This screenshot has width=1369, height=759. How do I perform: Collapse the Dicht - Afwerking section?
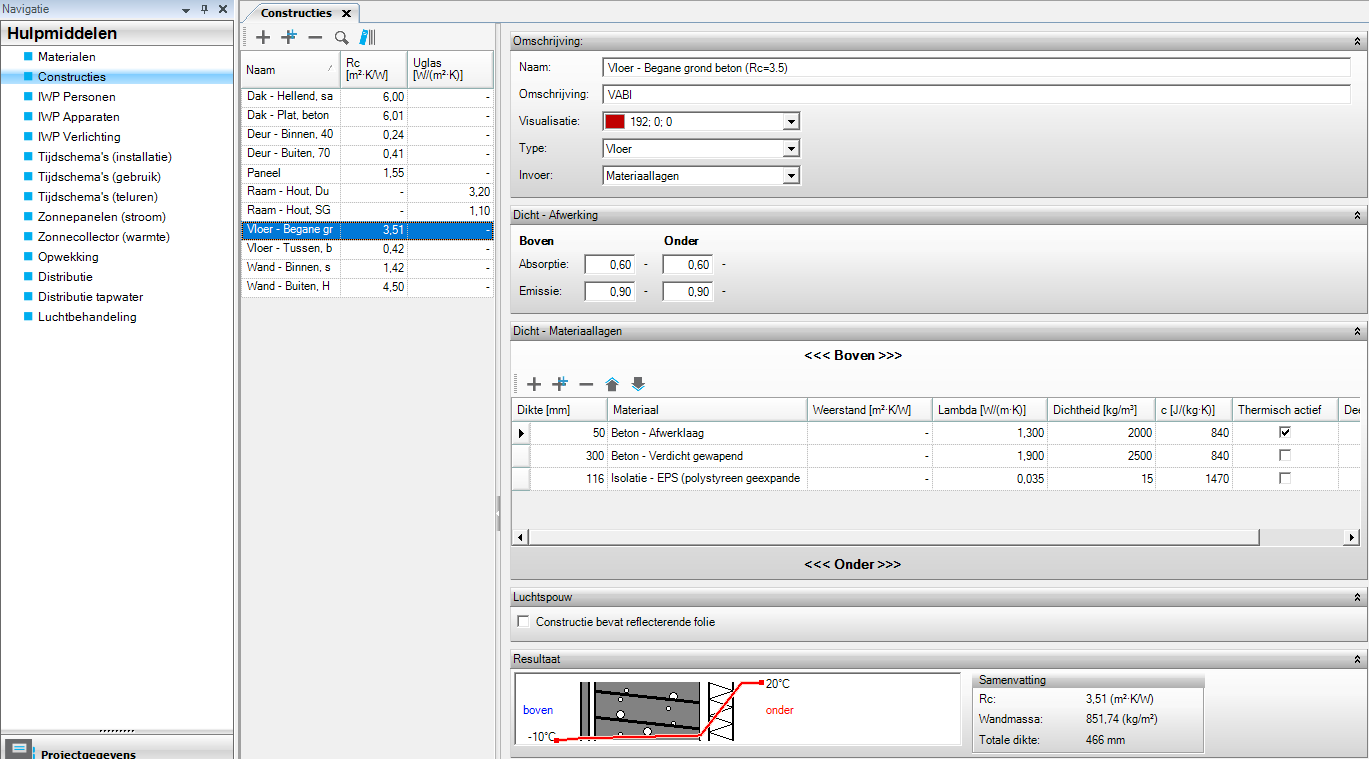1357,215
